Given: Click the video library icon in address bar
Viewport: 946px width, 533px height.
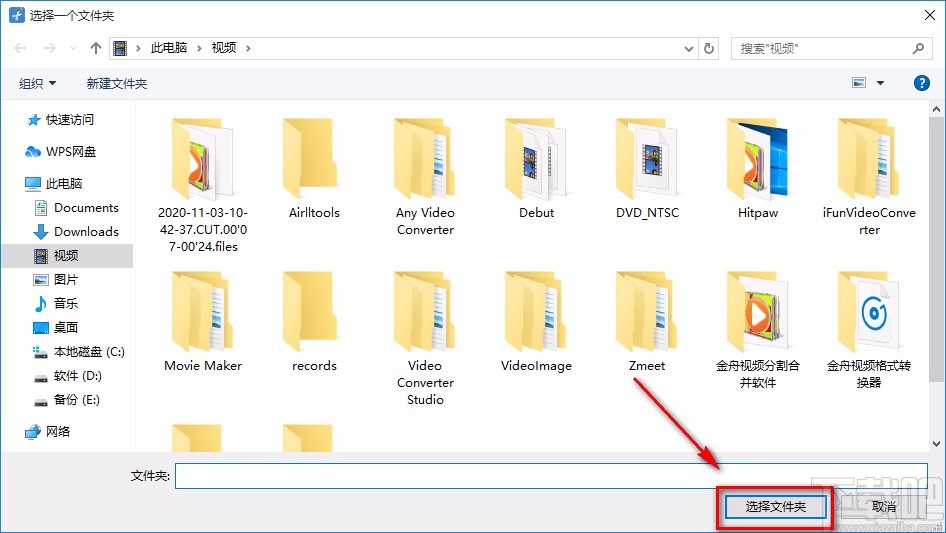Looking at the screenshot, I should click(121, 48).
